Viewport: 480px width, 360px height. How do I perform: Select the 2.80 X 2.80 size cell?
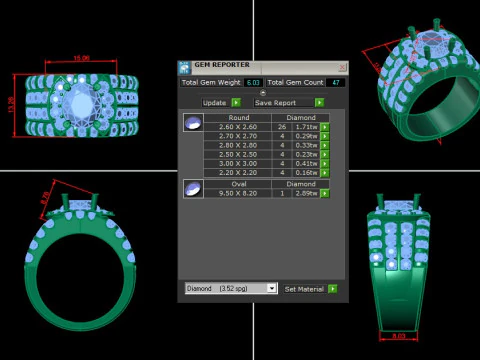click(238, 145)
